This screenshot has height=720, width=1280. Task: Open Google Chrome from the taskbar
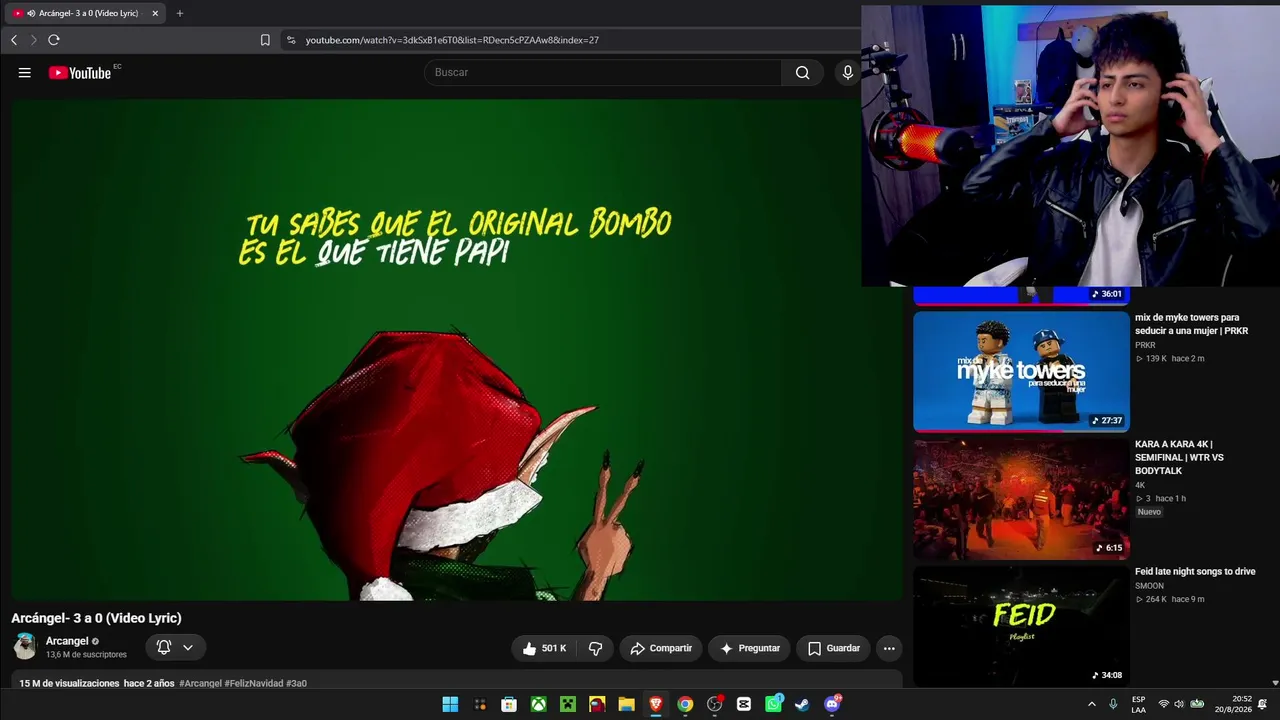pyautogui.click(x=685, y=704)
